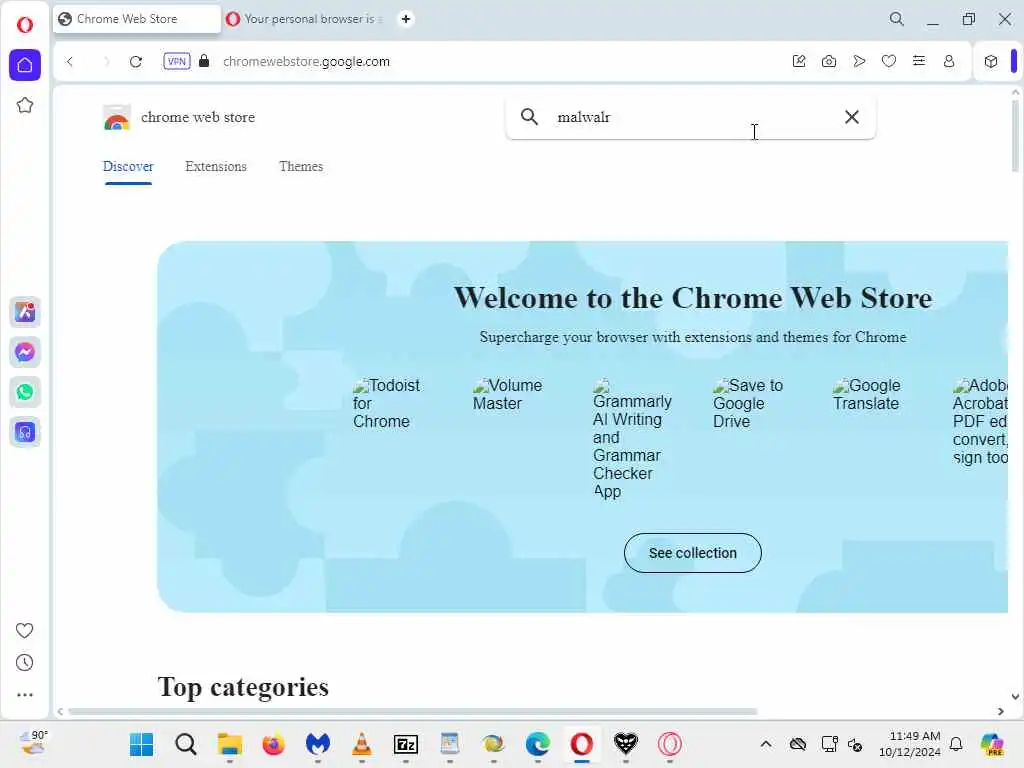Open Adobe Acrobat PDF extension
The image size is (1024, 768).
980,421
